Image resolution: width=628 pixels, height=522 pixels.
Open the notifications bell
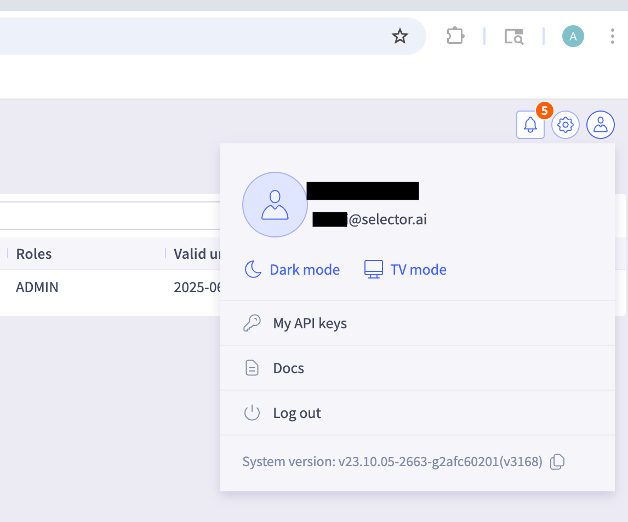(530, 125)
